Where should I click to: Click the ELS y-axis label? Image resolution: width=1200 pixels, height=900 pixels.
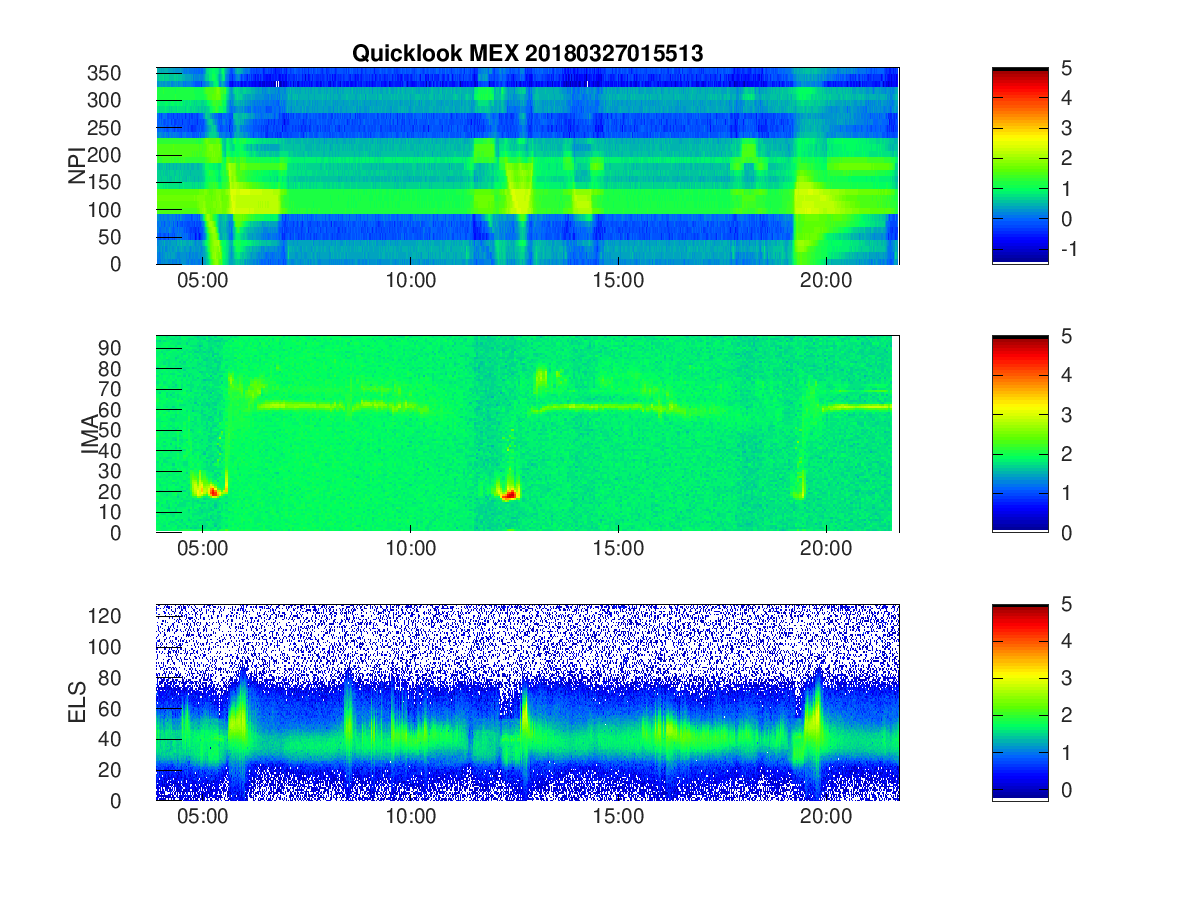[76, 703]
